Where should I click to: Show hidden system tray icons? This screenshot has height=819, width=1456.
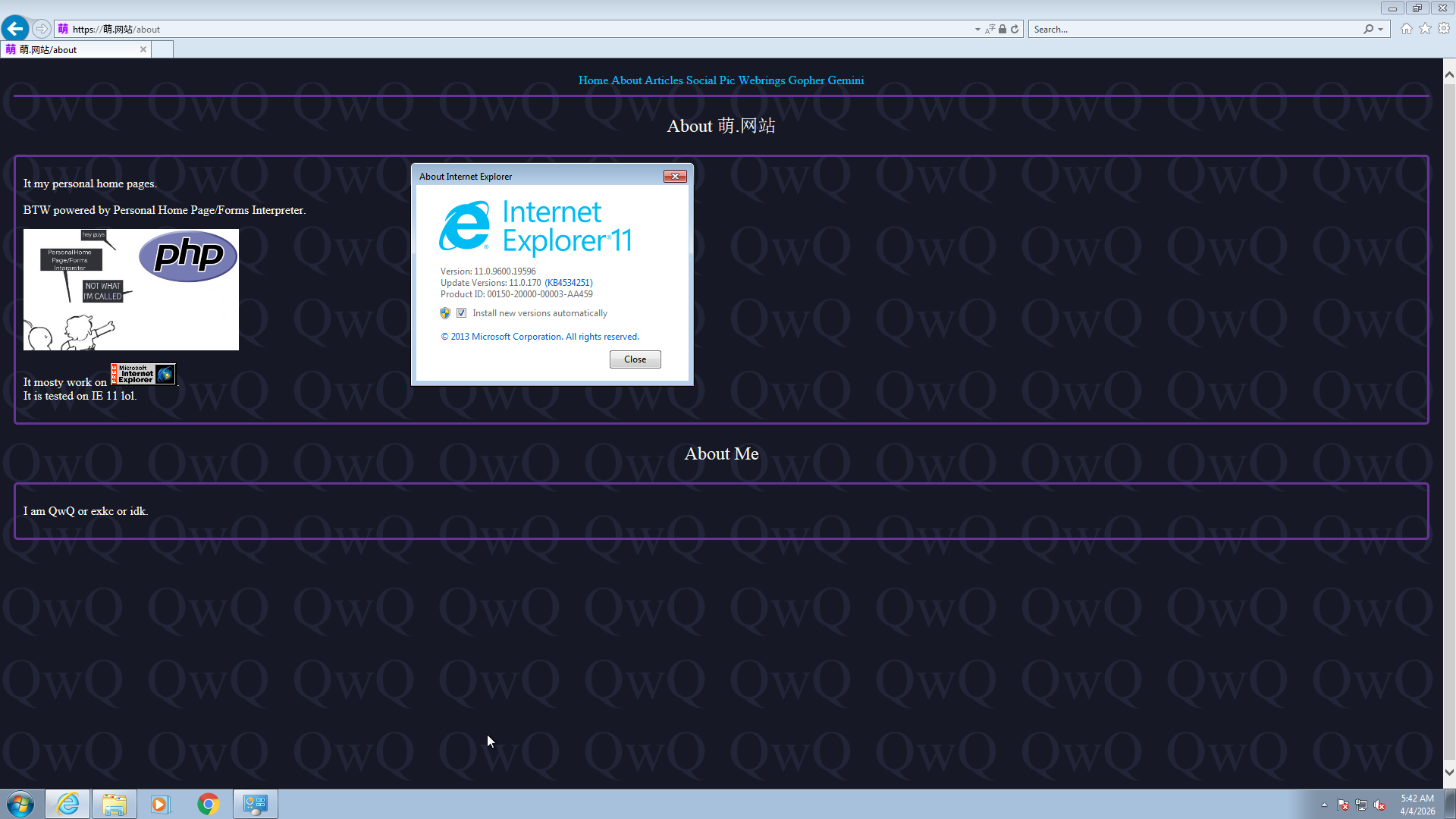(x=1324, y=805)
